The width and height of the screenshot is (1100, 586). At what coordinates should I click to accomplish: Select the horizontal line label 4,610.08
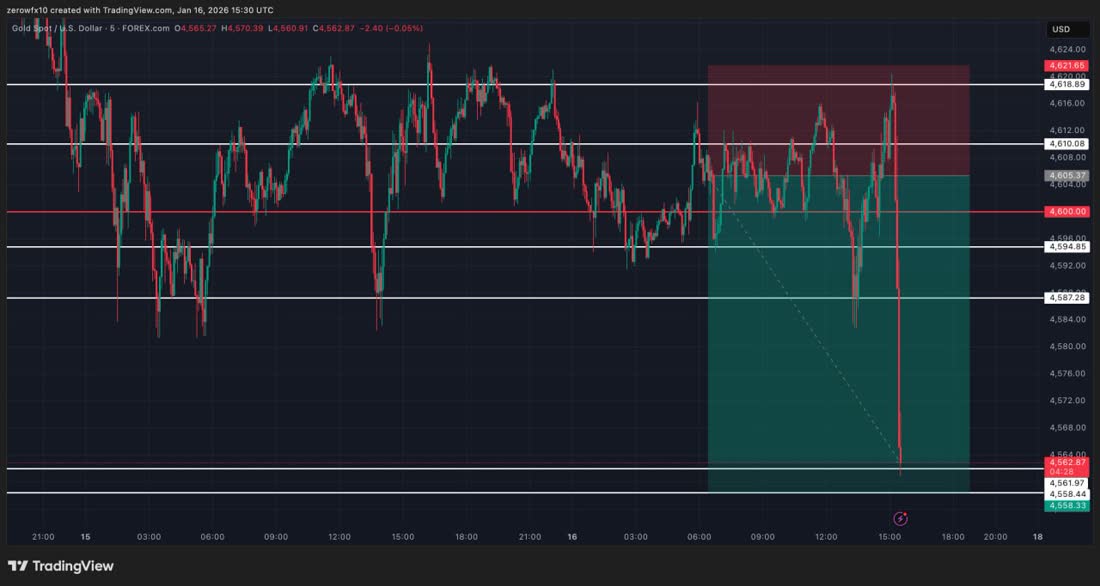tap(1067, 144)
